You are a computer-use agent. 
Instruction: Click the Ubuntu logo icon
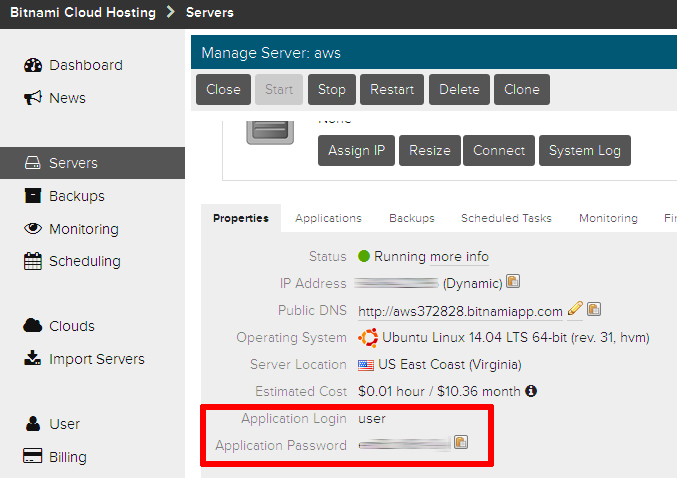368,337
